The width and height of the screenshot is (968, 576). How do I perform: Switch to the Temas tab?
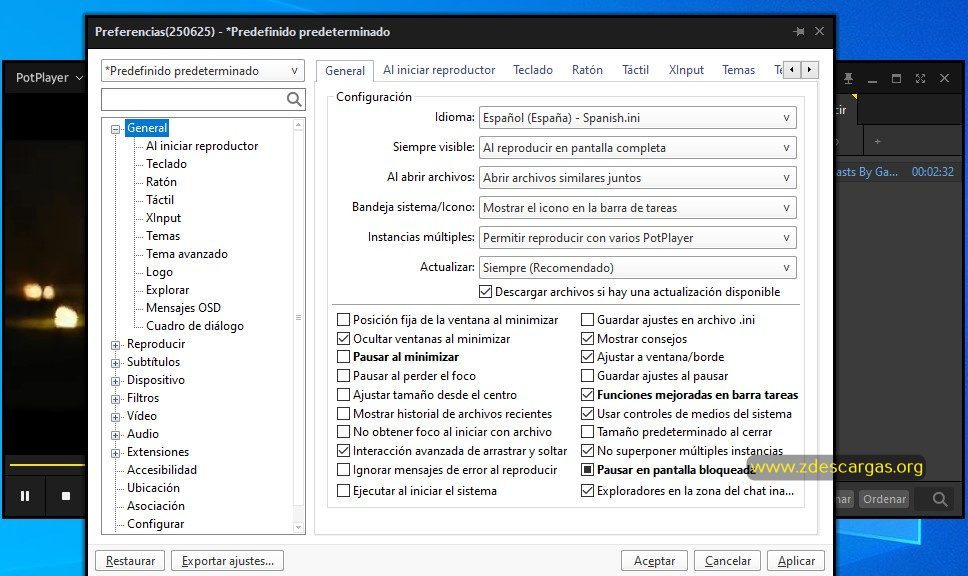pos(738,70)
